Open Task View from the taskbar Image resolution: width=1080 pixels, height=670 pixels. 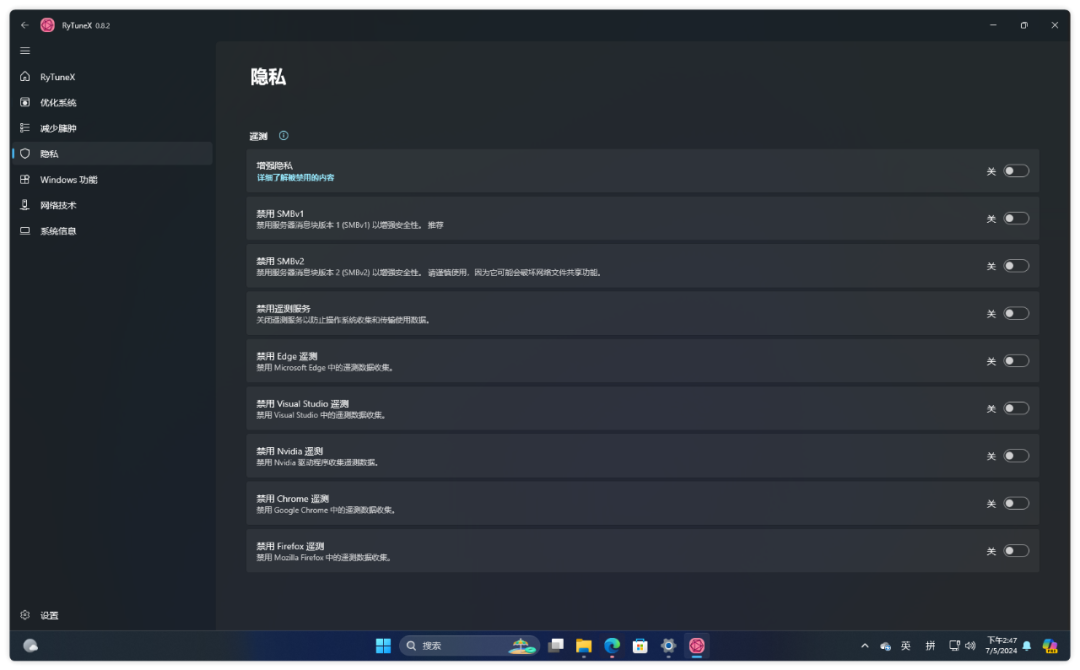click(x=556, y=645)
